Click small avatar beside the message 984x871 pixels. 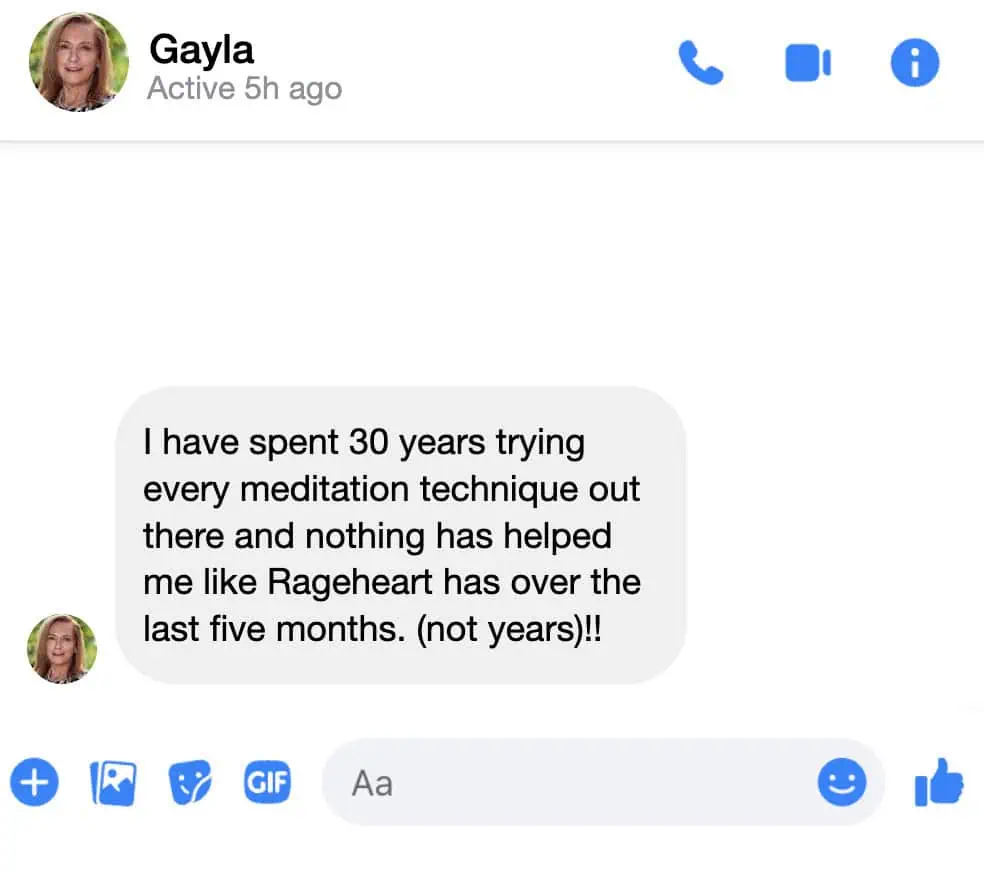click(61, 648)
